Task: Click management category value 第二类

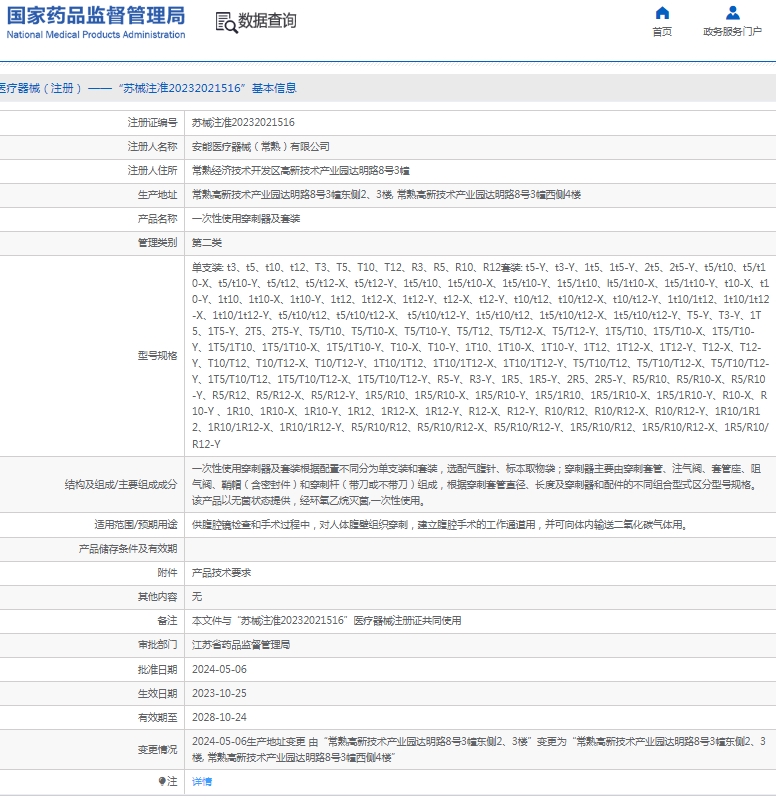Action: tap(207, 242)
